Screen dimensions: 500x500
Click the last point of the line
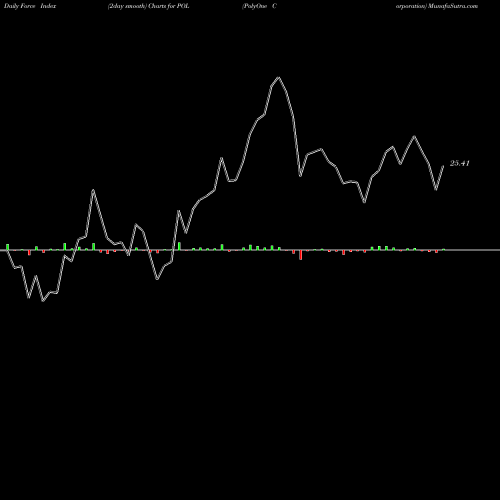(443, 166)
